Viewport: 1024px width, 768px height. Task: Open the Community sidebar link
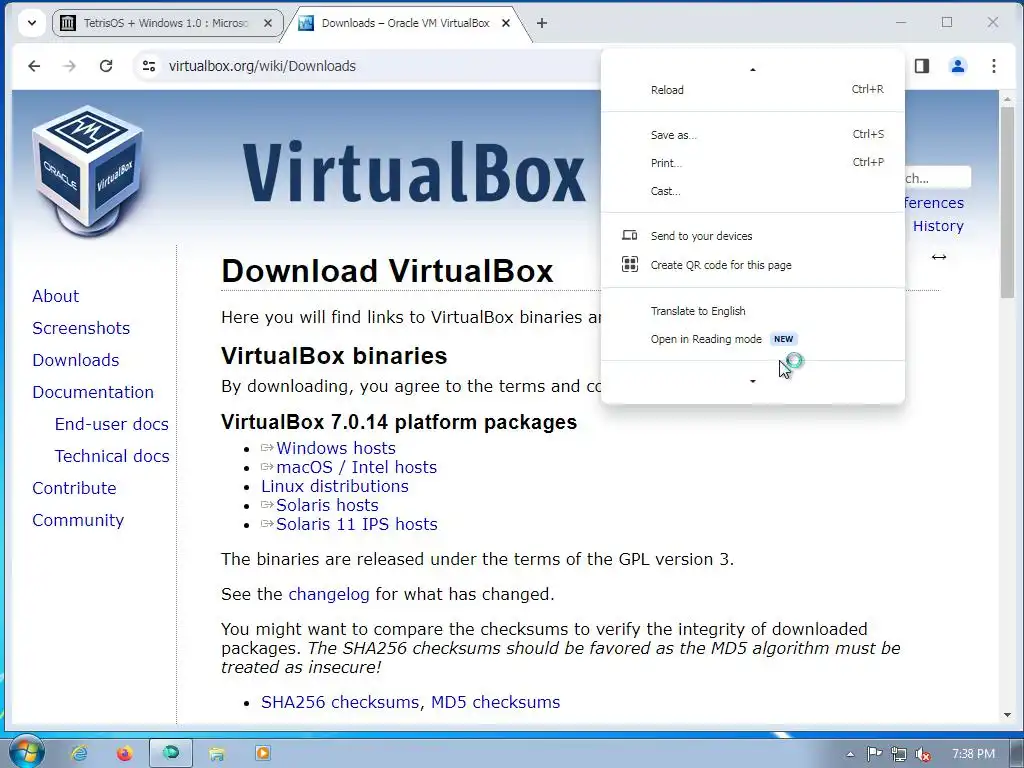coord(78,520)
